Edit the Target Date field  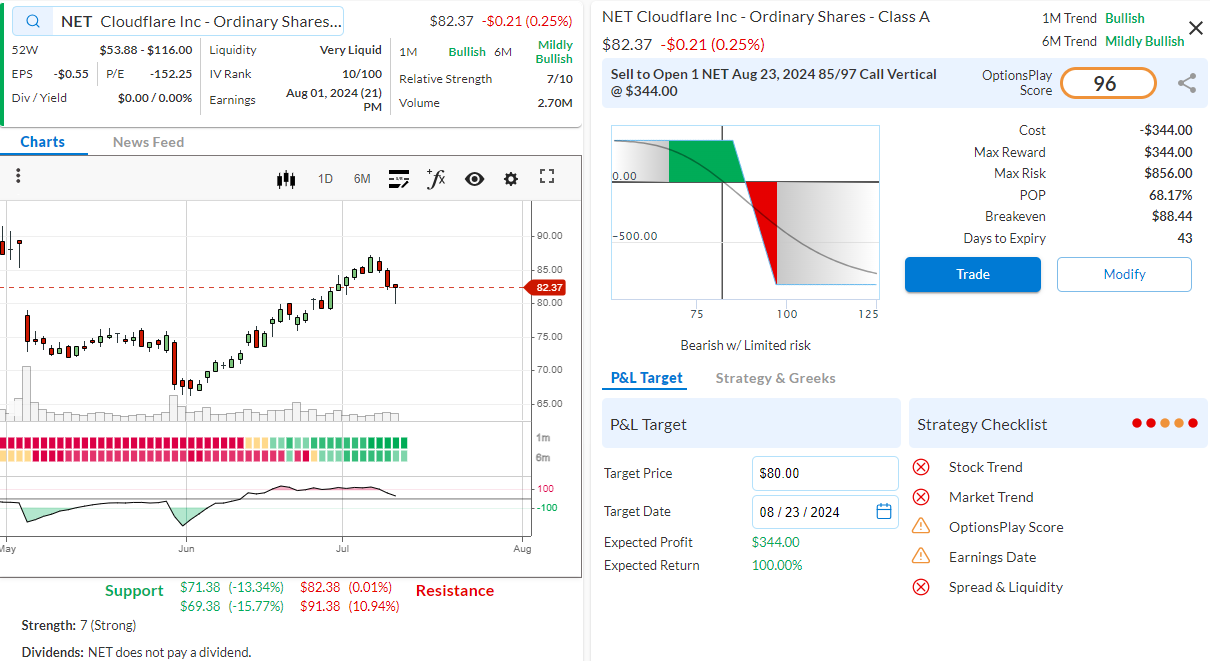pyautogui.click(x=825, y=511)
